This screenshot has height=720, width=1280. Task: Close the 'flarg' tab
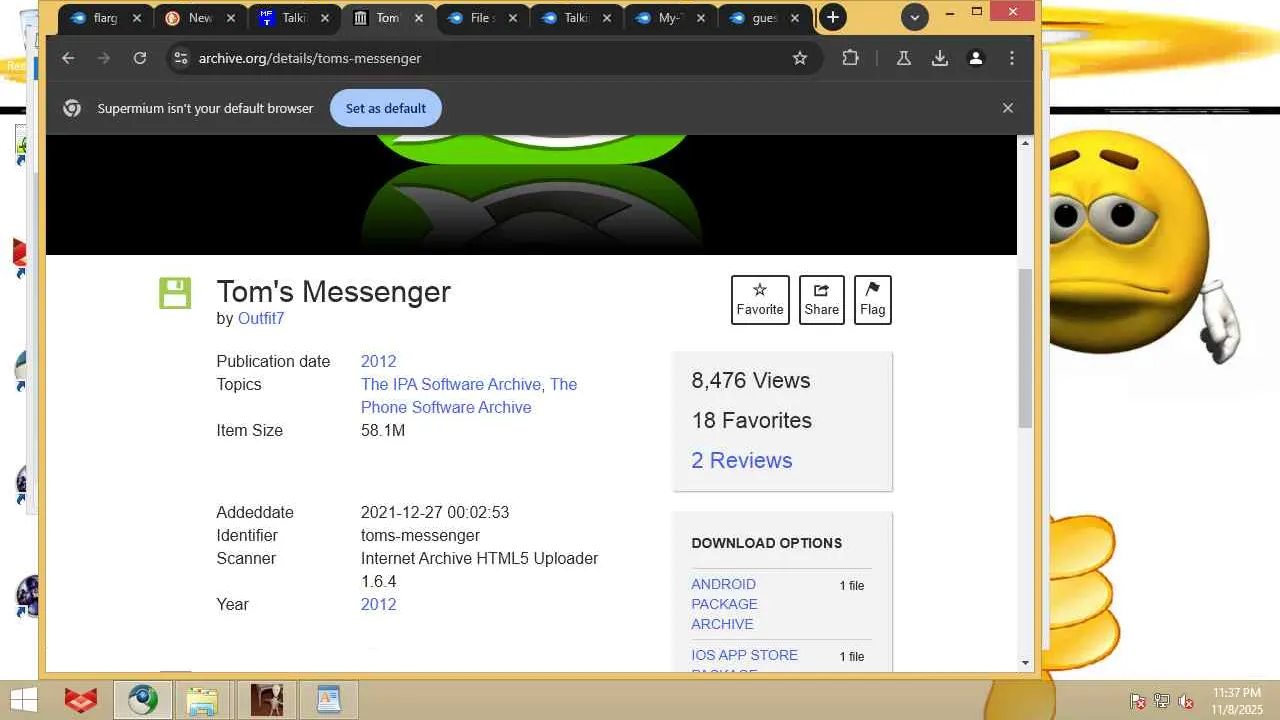point(137,18)
